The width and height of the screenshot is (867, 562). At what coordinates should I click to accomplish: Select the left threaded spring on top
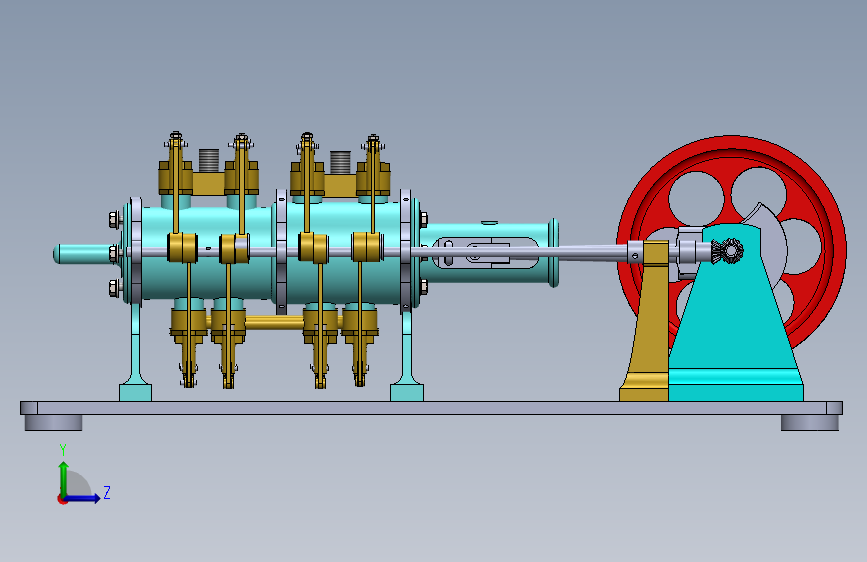(209, 160)
